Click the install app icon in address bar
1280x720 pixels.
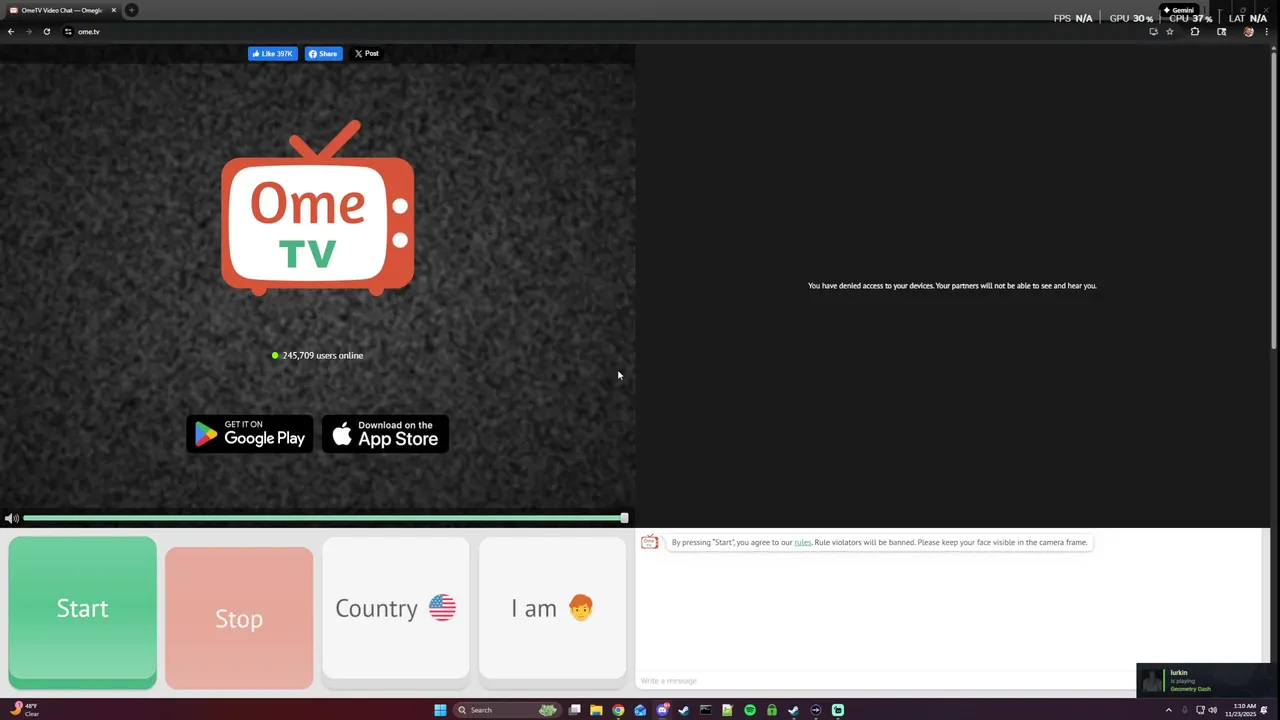[x=1153, y=32]
